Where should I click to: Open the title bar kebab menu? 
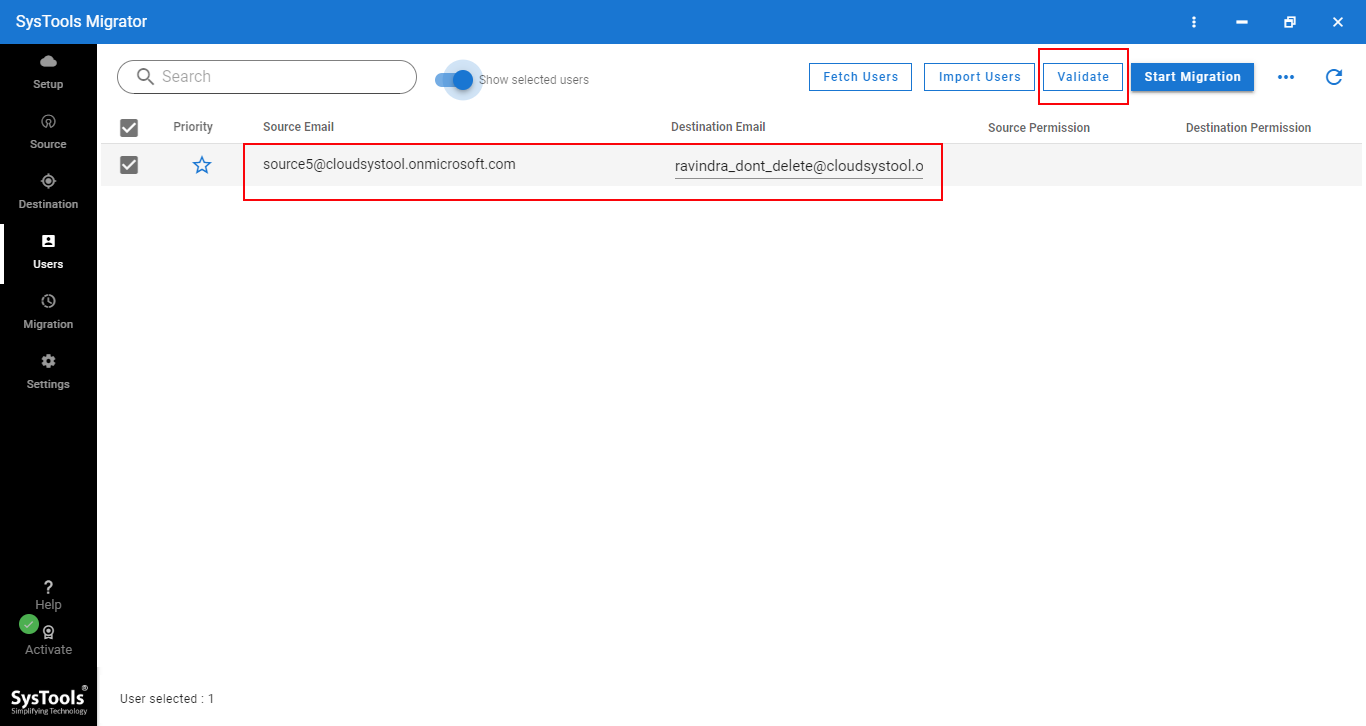point(1194,22)
